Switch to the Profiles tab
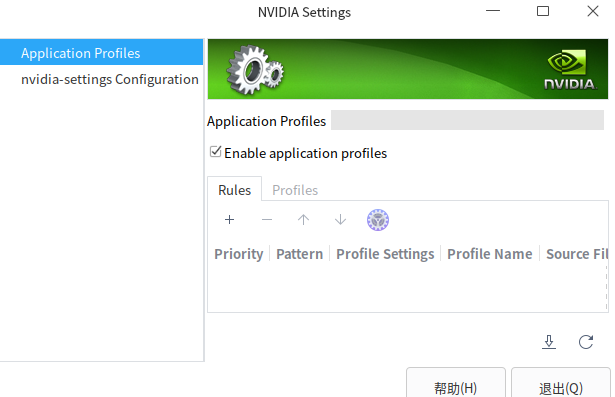Image resolution: width=615 pixels, height=397 pixels. [295, 190]
